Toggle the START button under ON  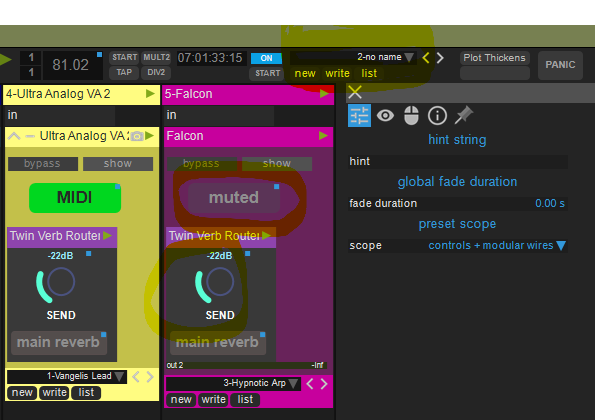267,73
